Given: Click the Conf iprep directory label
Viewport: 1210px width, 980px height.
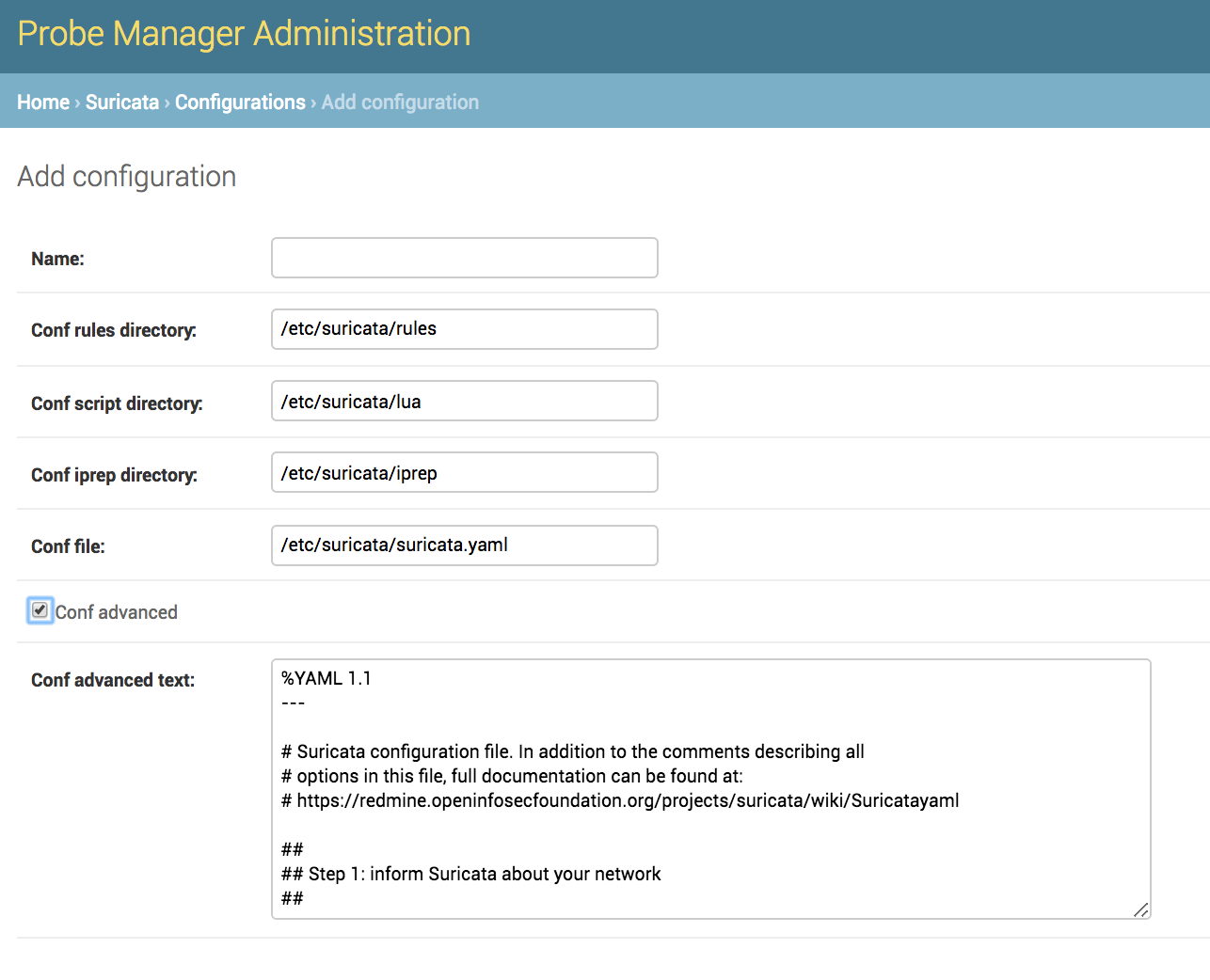Looking at the screenshot, I should tap(114, 475).
